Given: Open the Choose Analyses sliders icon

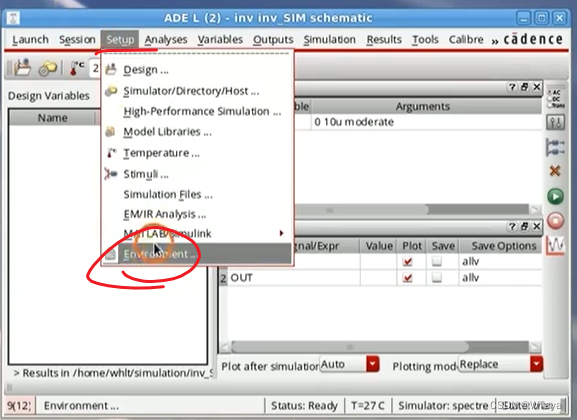Looking at the screenshot, I should tap(555, 122).
